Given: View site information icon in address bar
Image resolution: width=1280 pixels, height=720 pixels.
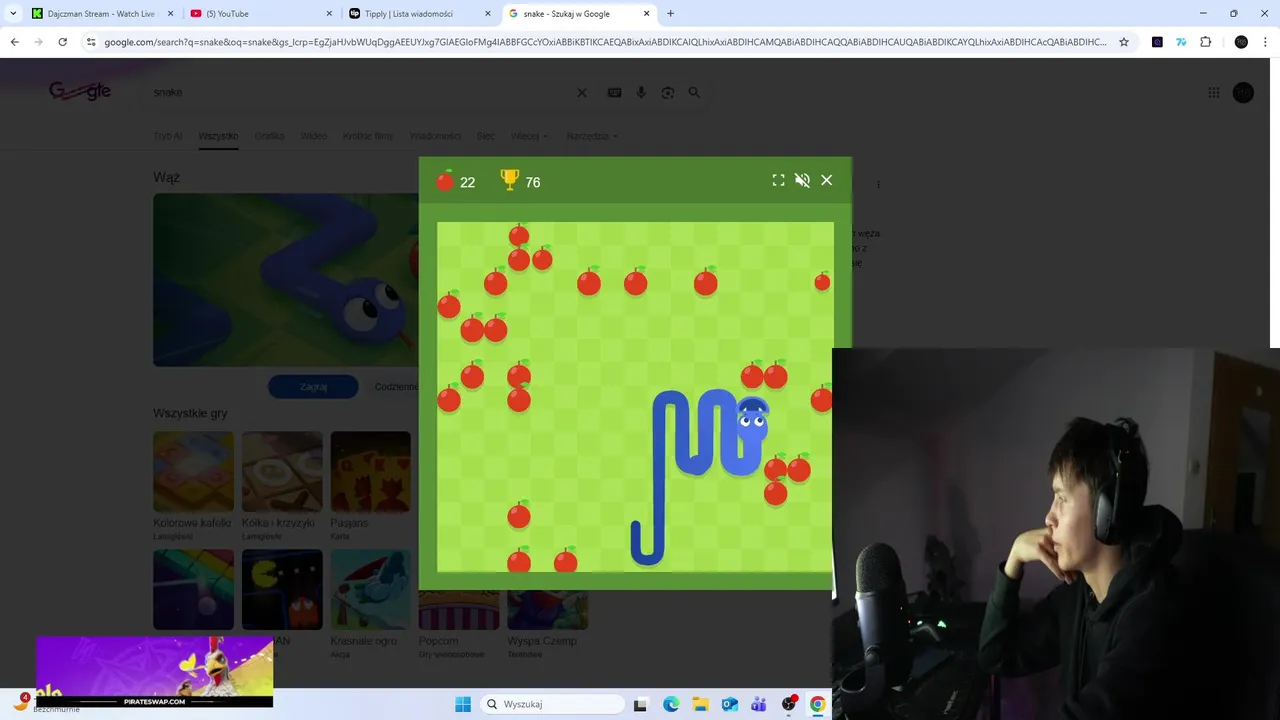Looking at the screenshot, I should [x=91, y=42].
